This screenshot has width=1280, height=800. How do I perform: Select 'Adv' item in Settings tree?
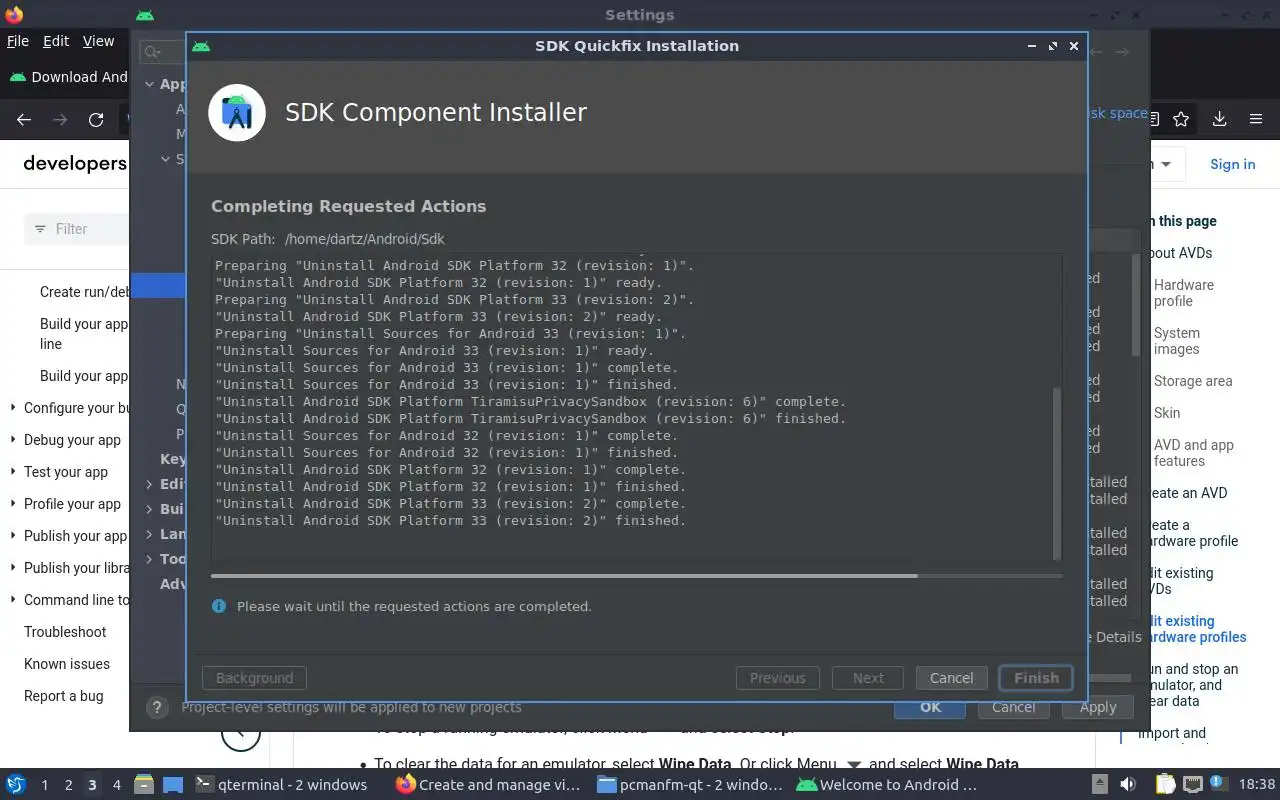[172, 584]
